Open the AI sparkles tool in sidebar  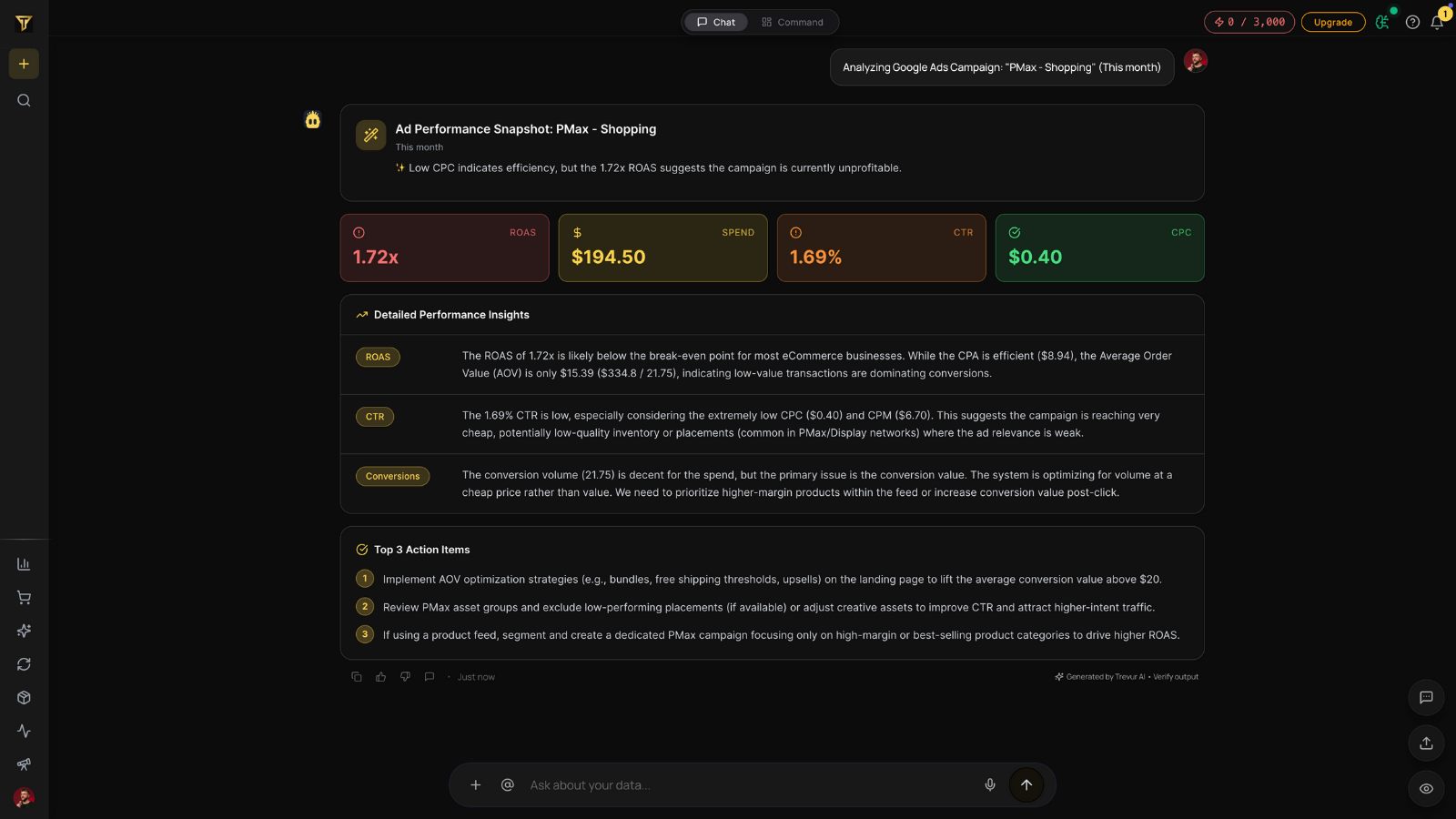pyautogui.click(x=24, y=631)
